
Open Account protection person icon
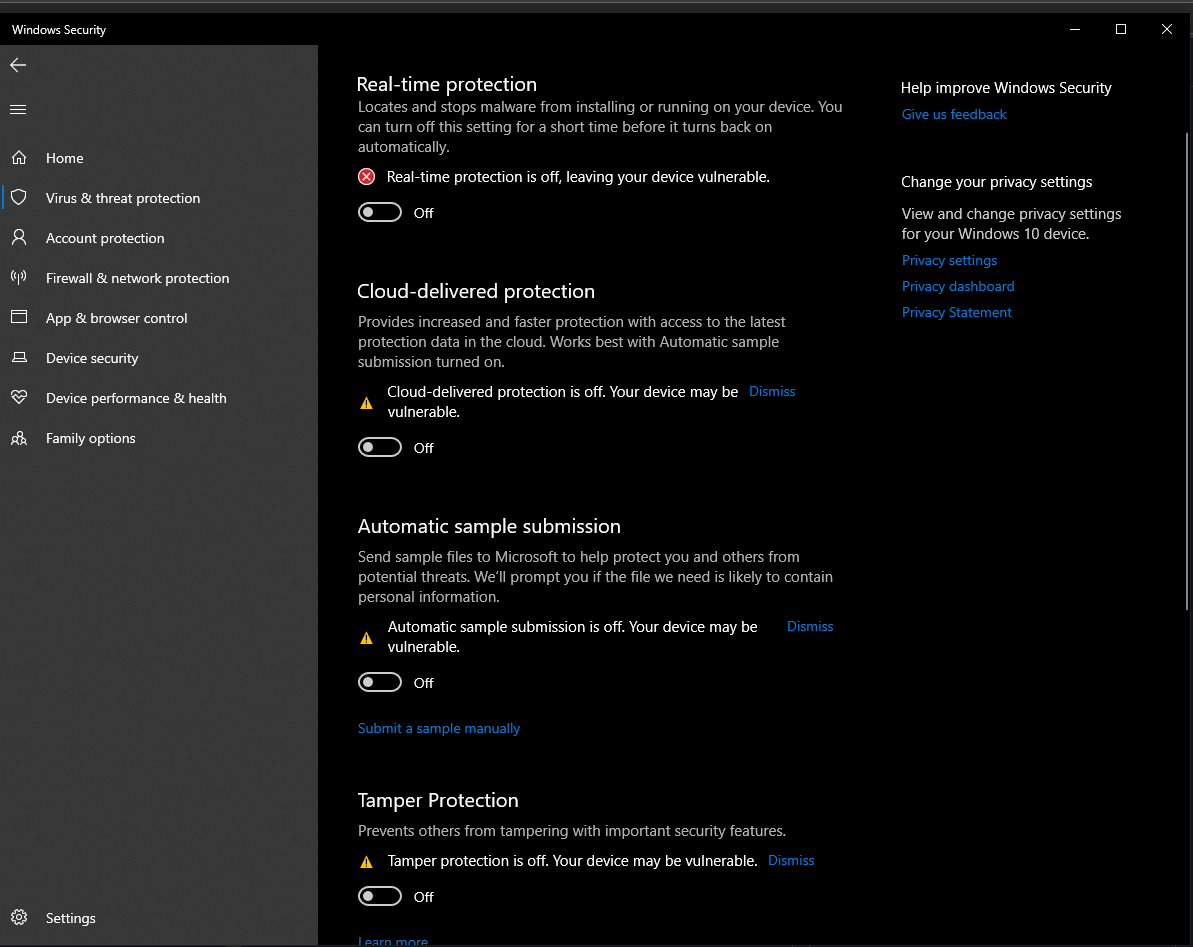click(19, 238)
